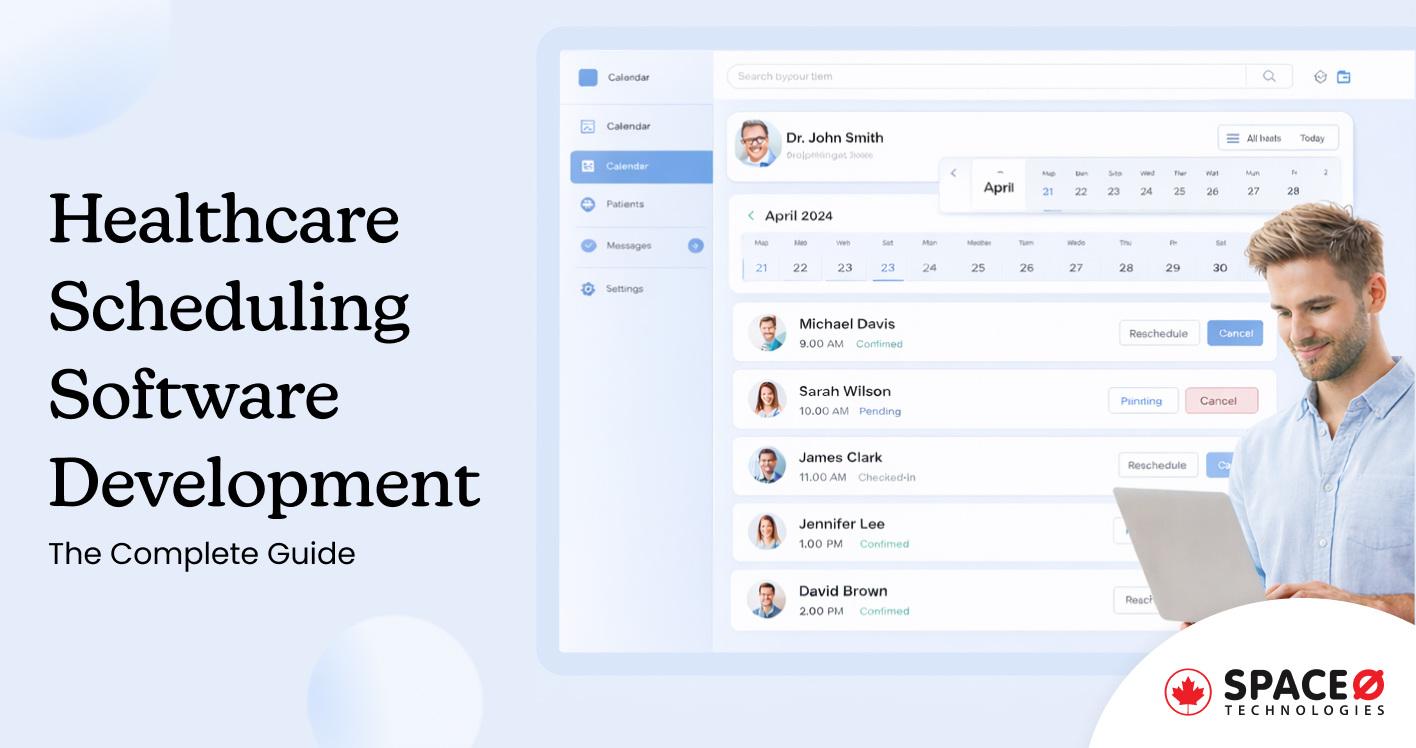Click the badge icon beside the folder icon
The height and width of the screenshot is (748, 1416).
[x=1319, y=76]
